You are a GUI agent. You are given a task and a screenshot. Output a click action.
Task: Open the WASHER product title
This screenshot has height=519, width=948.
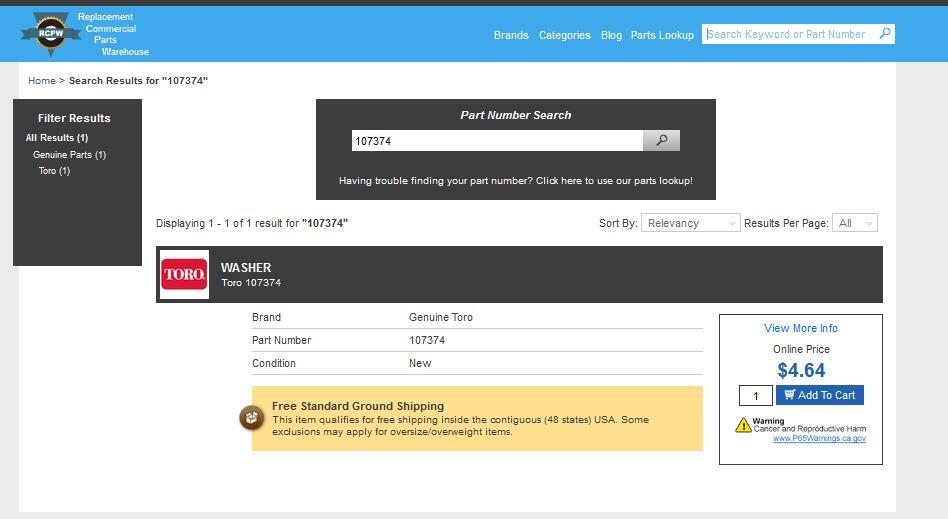pyautogui.click(x=245, y=267)
